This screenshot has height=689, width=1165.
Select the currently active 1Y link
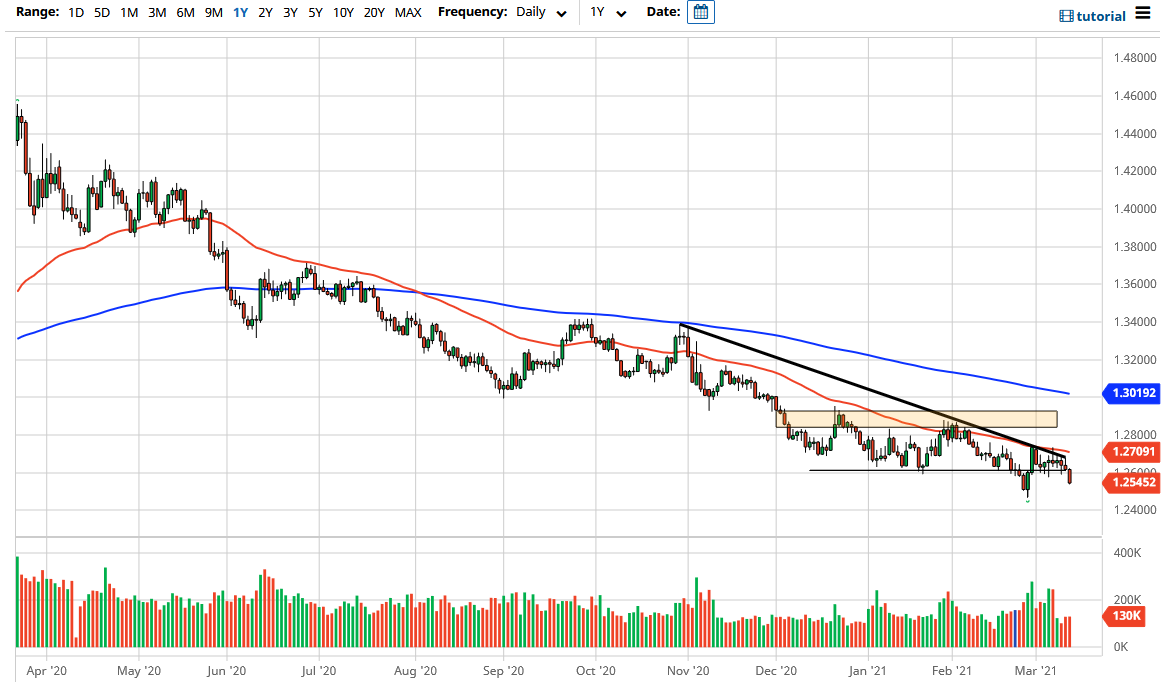coord(238,14)
